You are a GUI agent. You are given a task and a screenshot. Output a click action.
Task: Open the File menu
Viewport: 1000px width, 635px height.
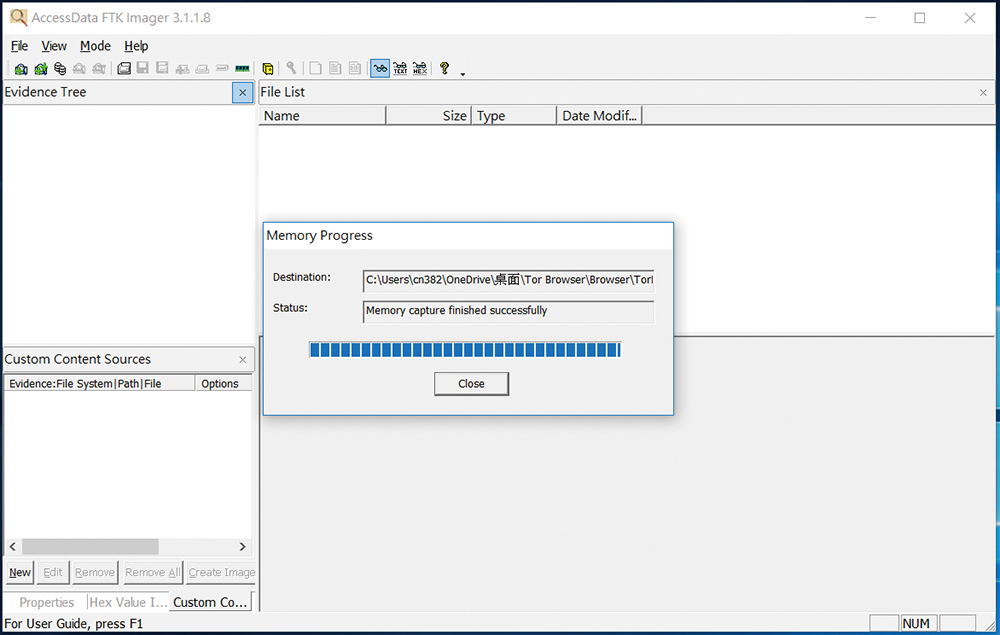point(19,46)
